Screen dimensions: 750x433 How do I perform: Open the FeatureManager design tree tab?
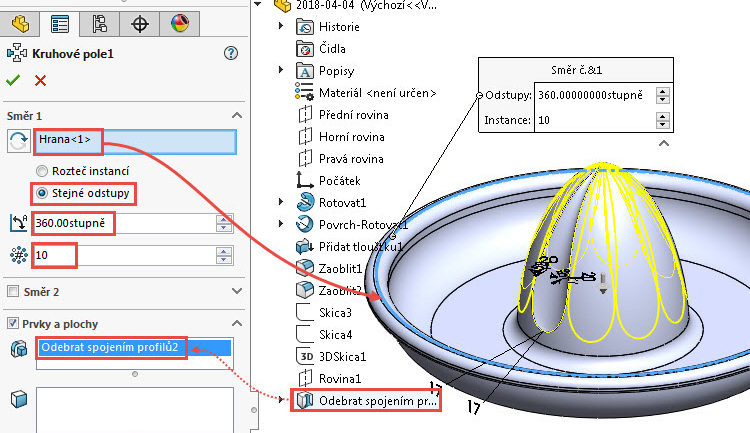(20, 24)
